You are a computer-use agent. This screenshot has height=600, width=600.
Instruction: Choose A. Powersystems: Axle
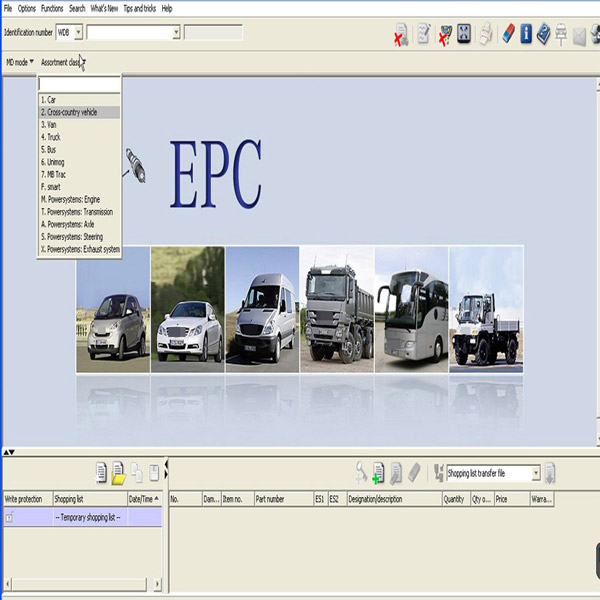[x=79, y=224]
